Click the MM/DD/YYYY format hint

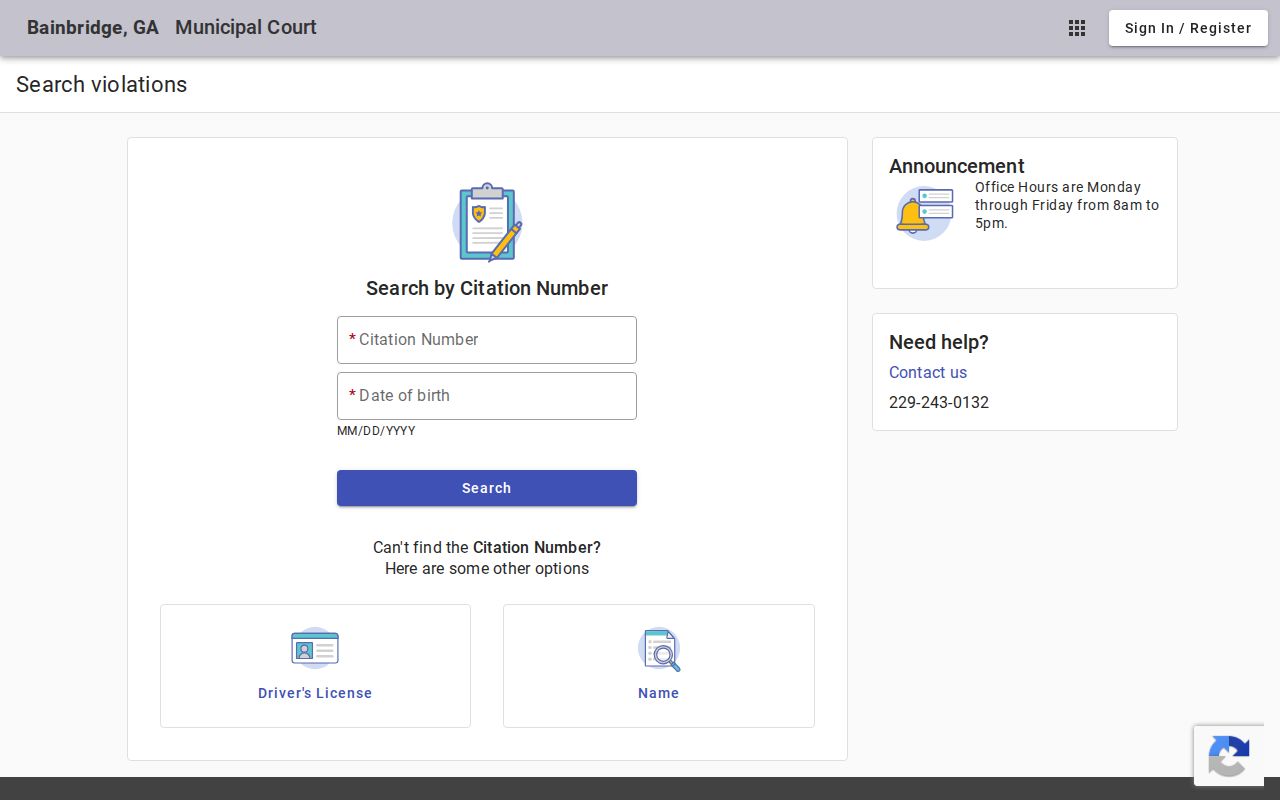click(376, 431)
